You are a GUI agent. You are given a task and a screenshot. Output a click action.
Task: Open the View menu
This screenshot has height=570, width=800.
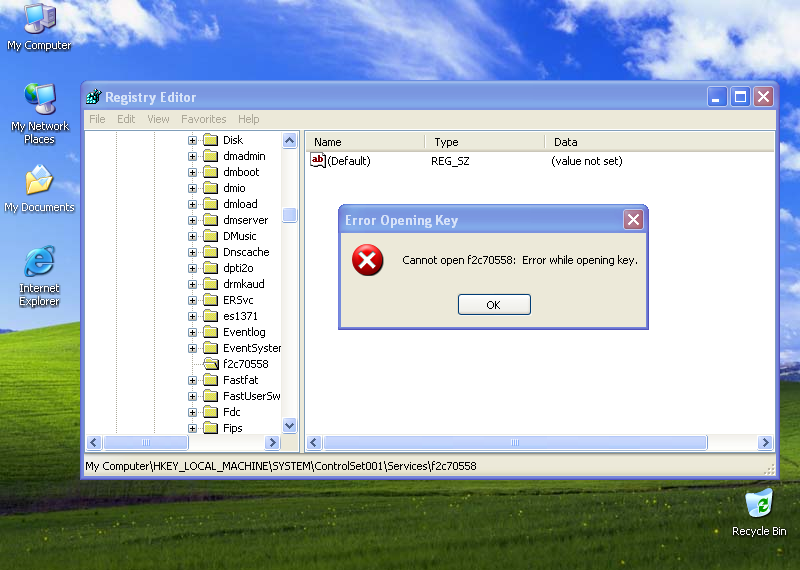[x=158, y=119]
